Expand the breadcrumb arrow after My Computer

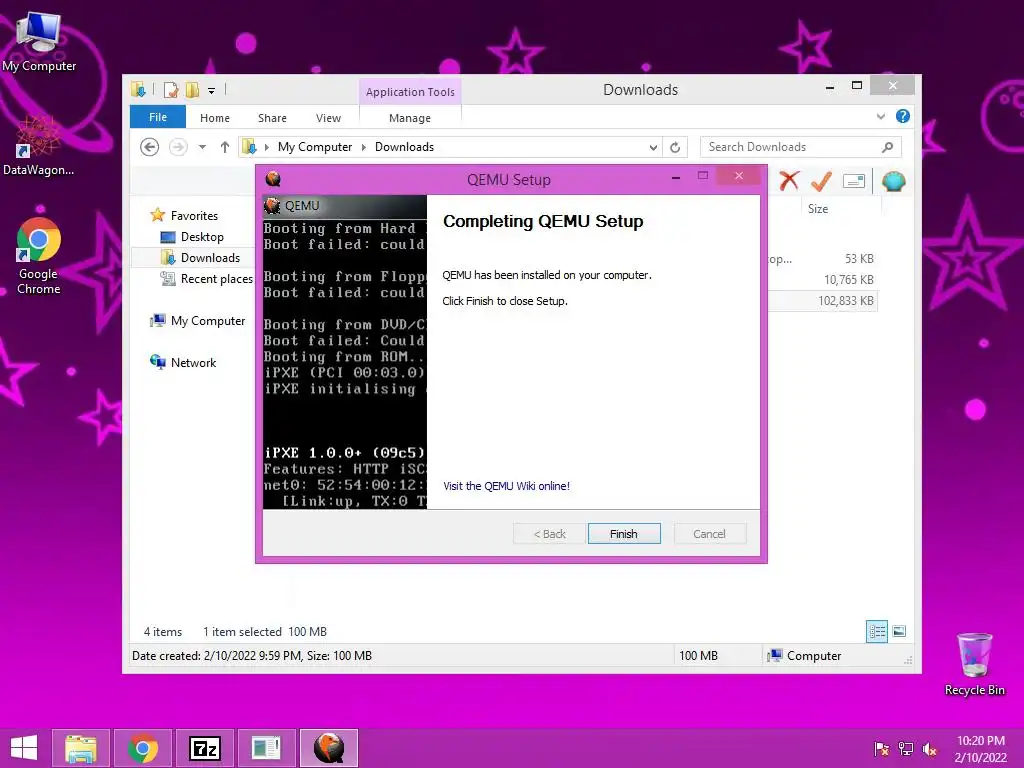coord(363,148)
